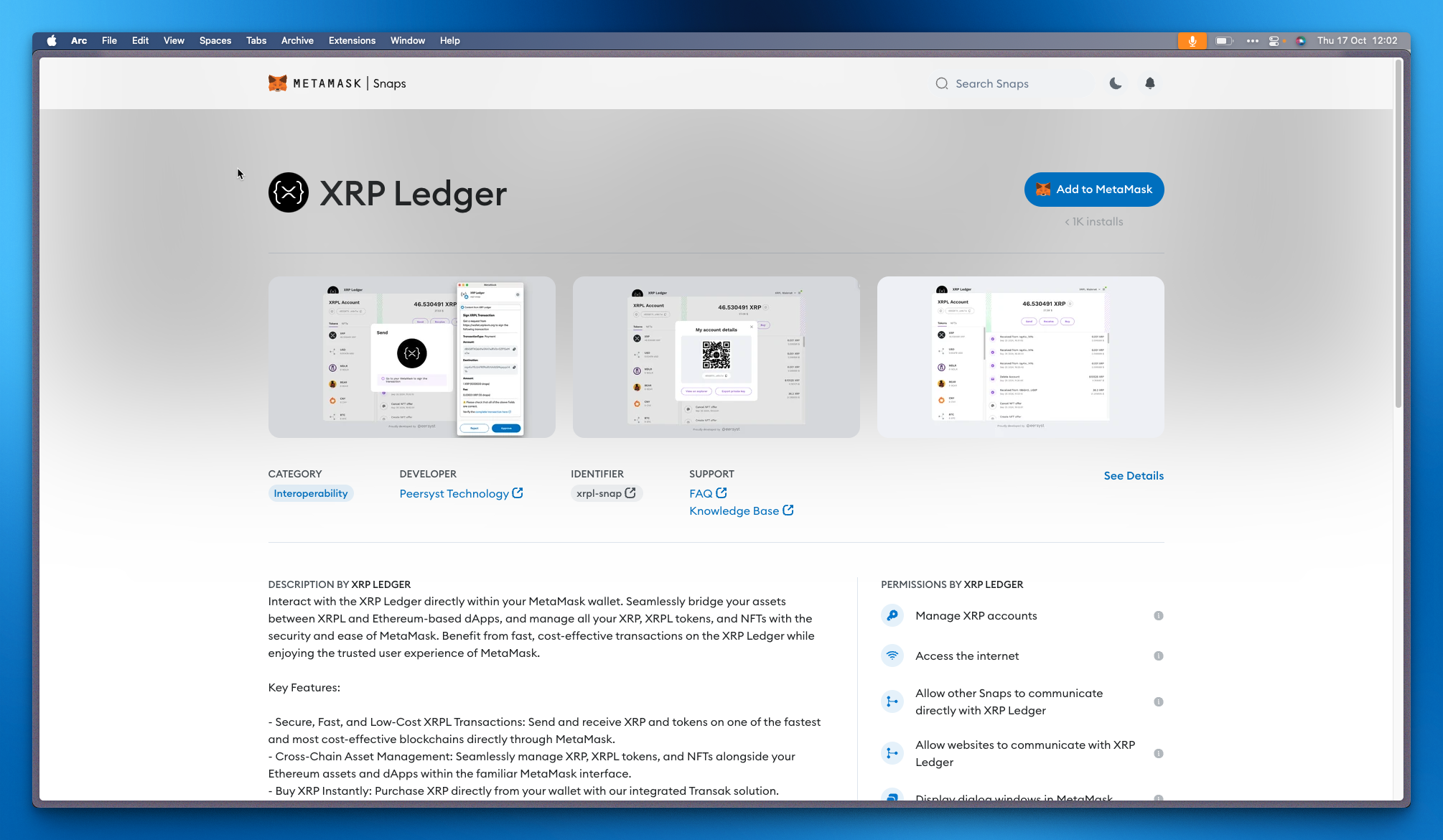1443x840 pixels.
Task: Click icon for Allow websites to communicate
Action: 892,753
